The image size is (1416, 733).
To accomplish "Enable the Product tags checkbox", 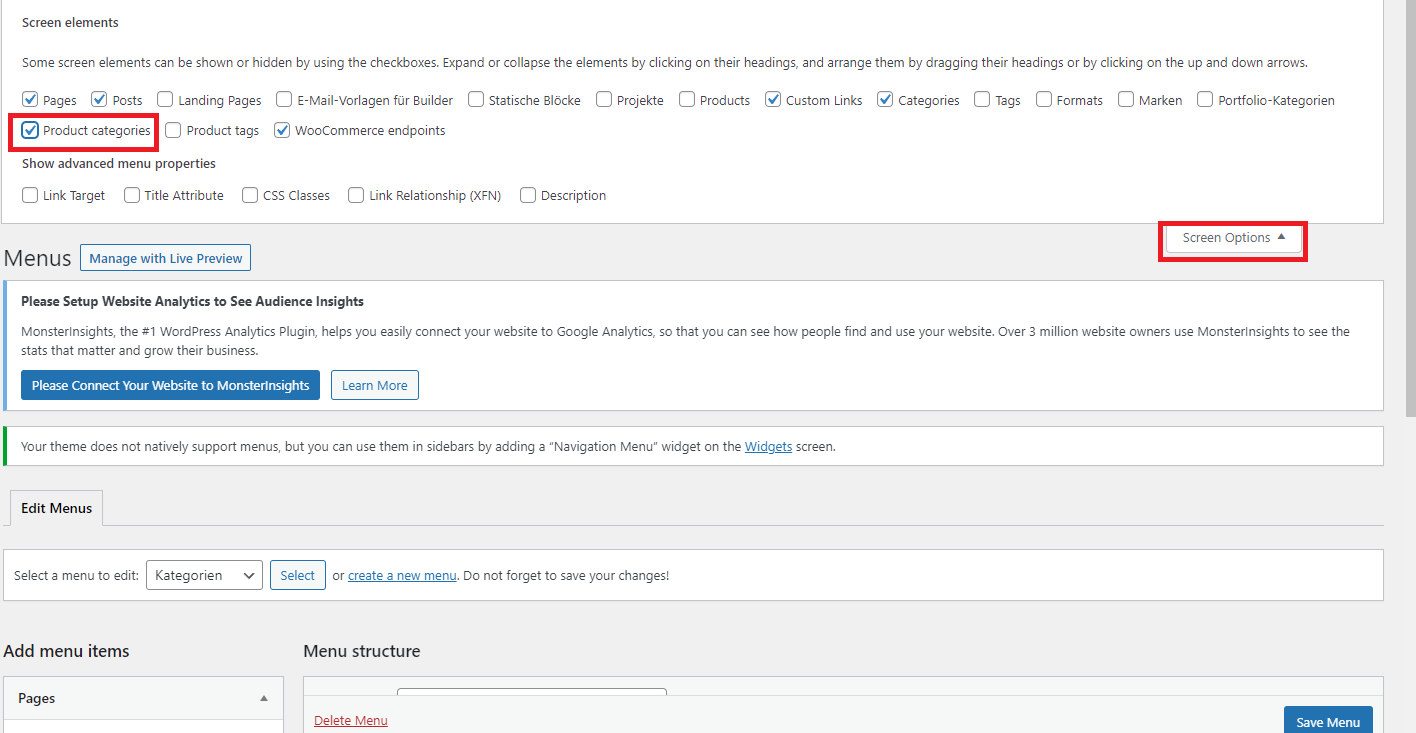I will coord(174,131).
